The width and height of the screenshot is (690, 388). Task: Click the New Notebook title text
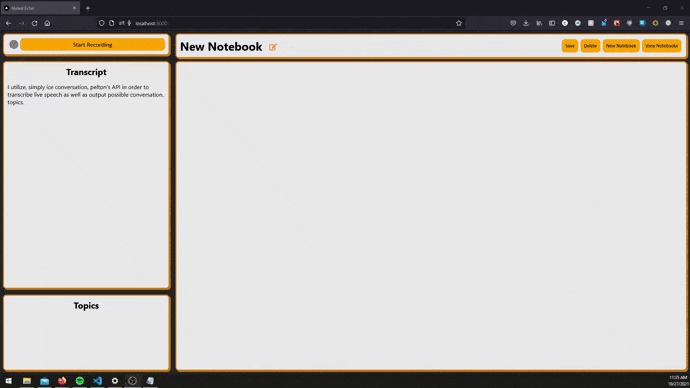221,47
